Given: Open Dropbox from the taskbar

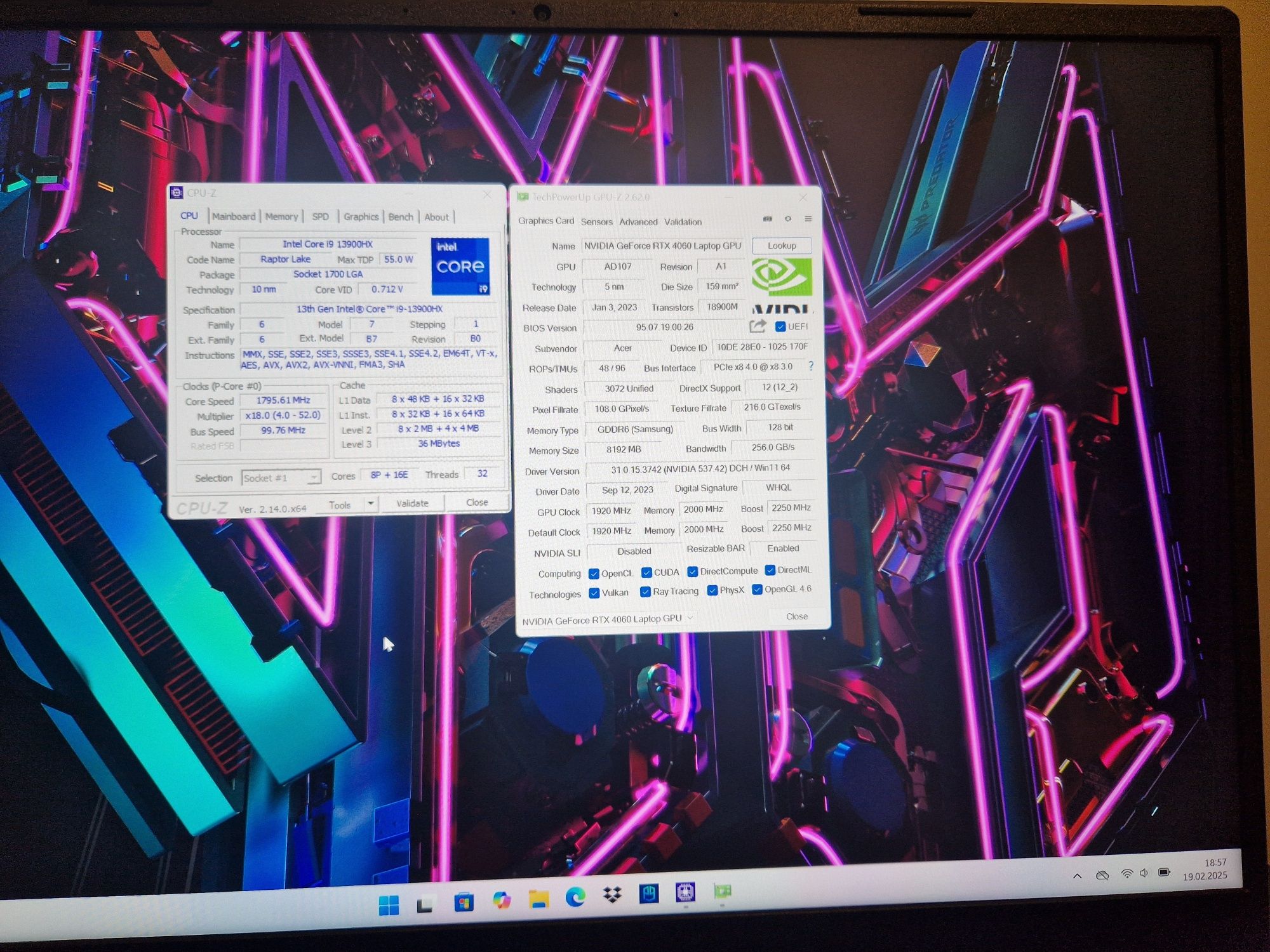Looking at the screenshot, I should click(612, 895).
